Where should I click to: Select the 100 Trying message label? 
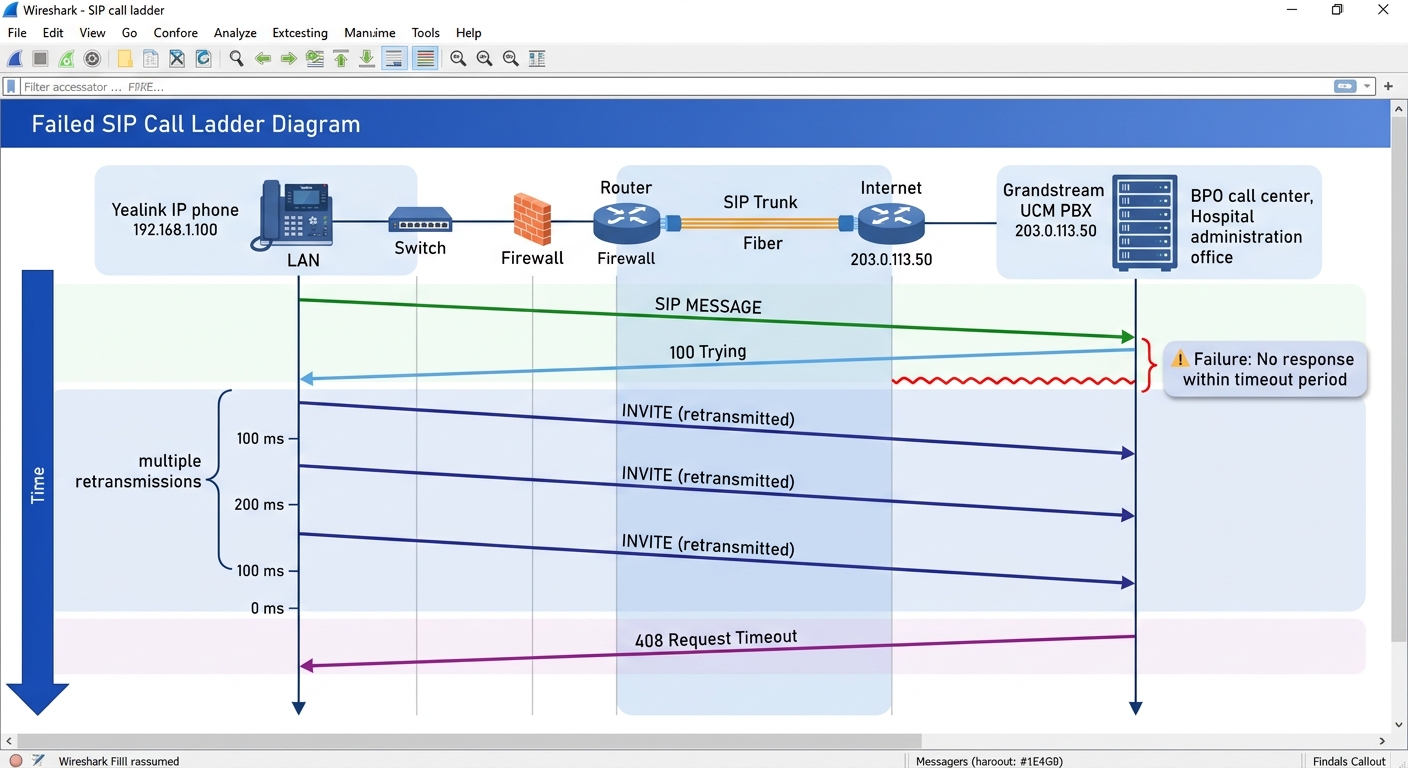tap(707, 352)
